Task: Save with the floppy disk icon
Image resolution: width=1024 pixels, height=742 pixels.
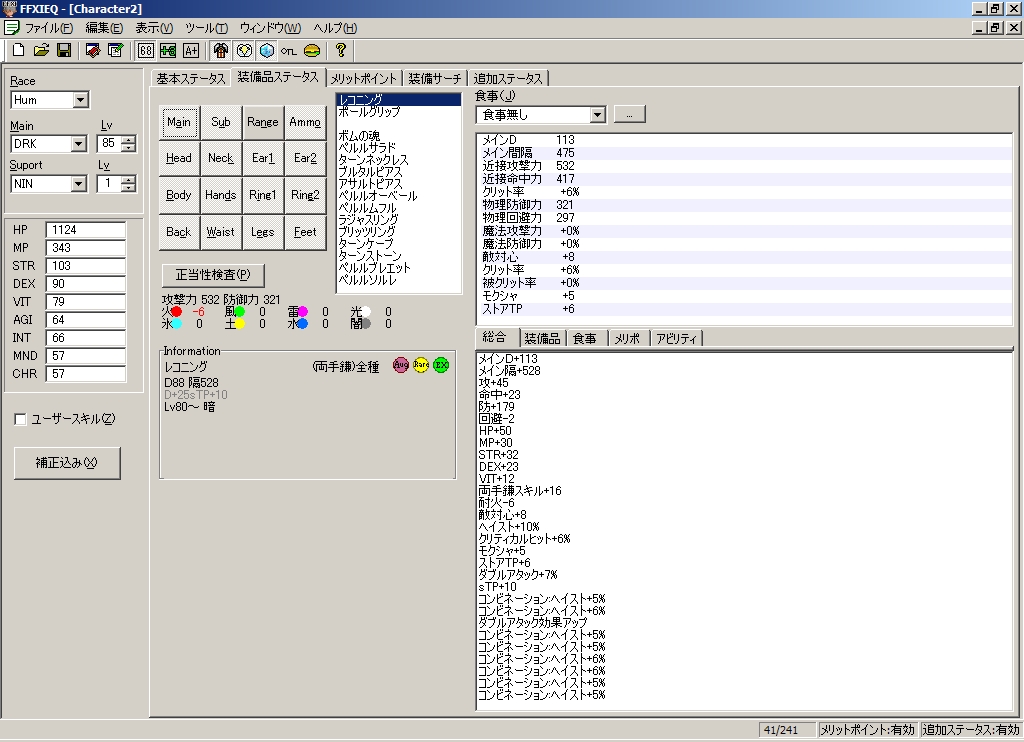Action: tap(64, 50)
